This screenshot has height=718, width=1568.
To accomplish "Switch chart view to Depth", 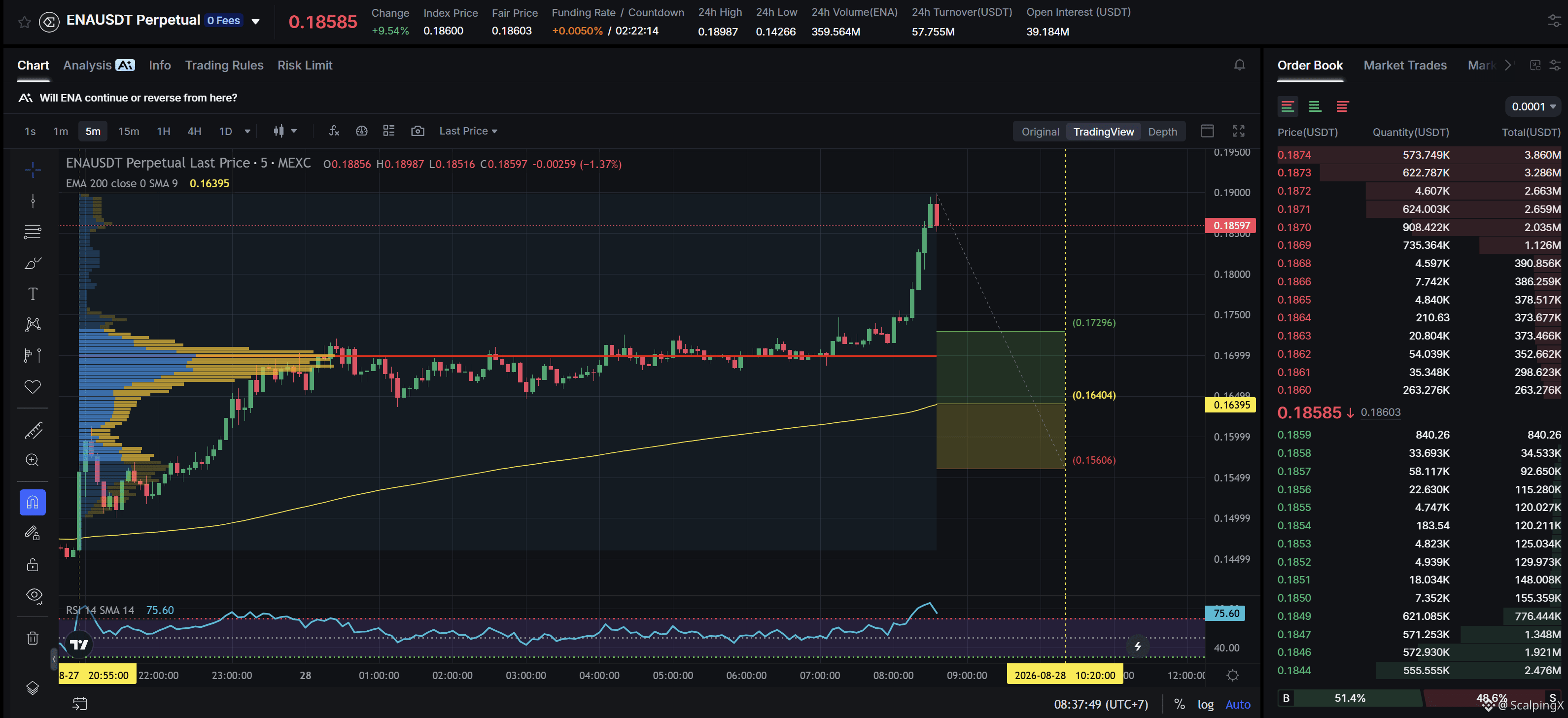I will click(1162, 132).
